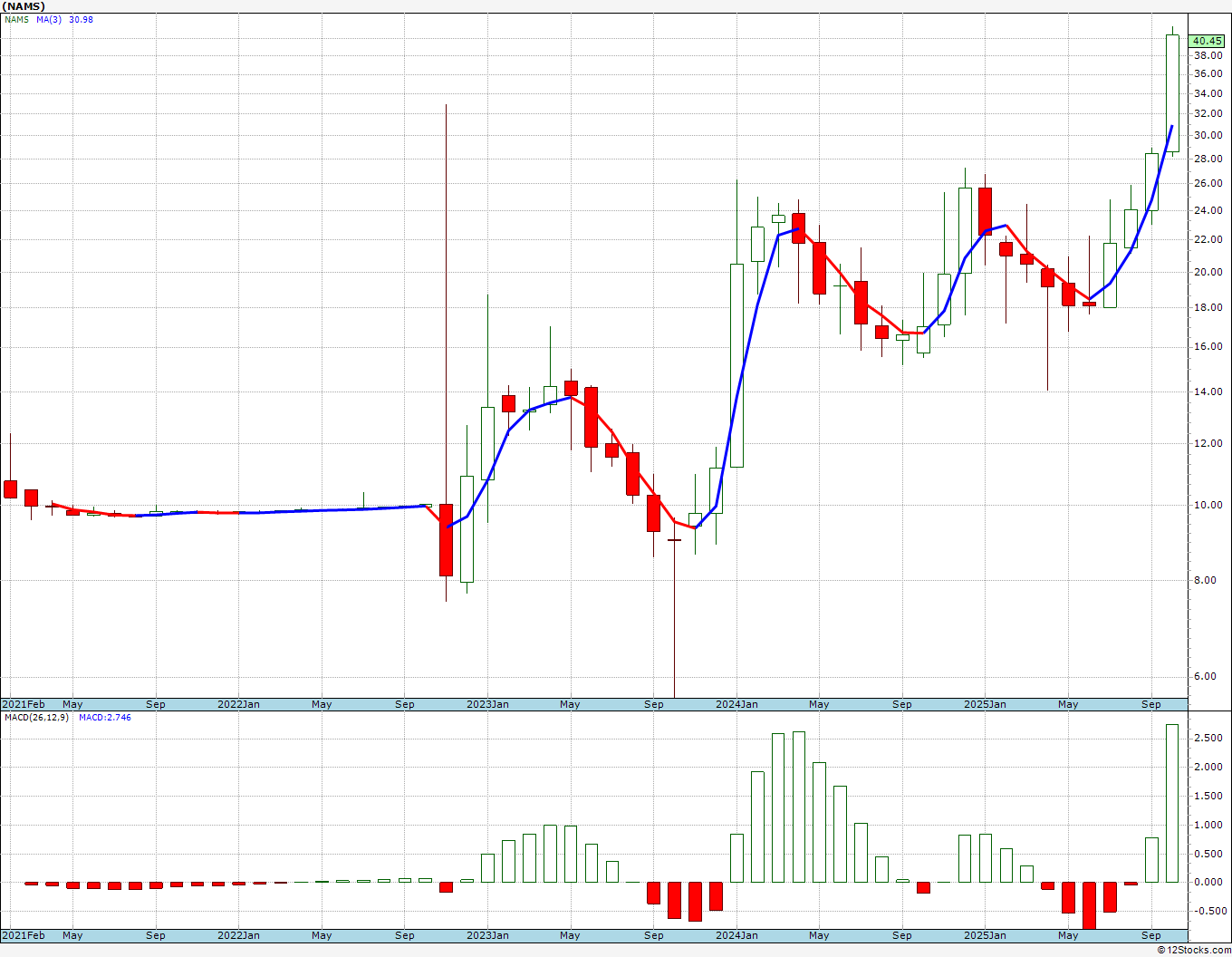Select the 30.98 moving average value
1232x957 pixels.
[x=82, y=19]
